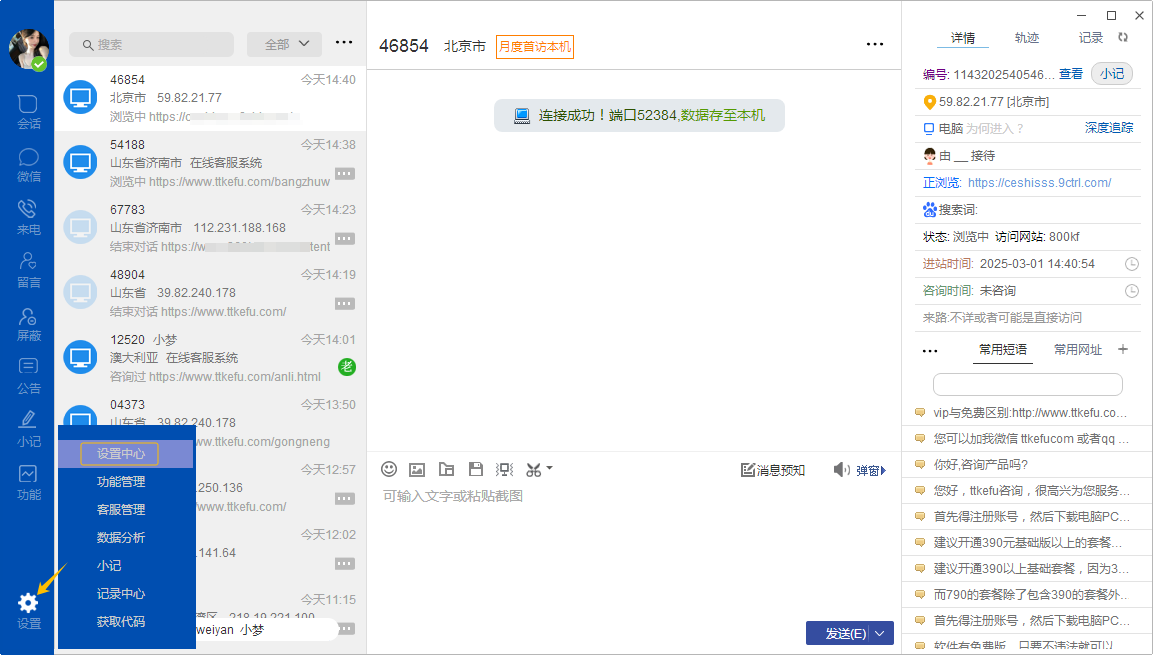Screen dimensions: 1153x655
Task: Send an image using the picture icon
Action: pos(417,468)
